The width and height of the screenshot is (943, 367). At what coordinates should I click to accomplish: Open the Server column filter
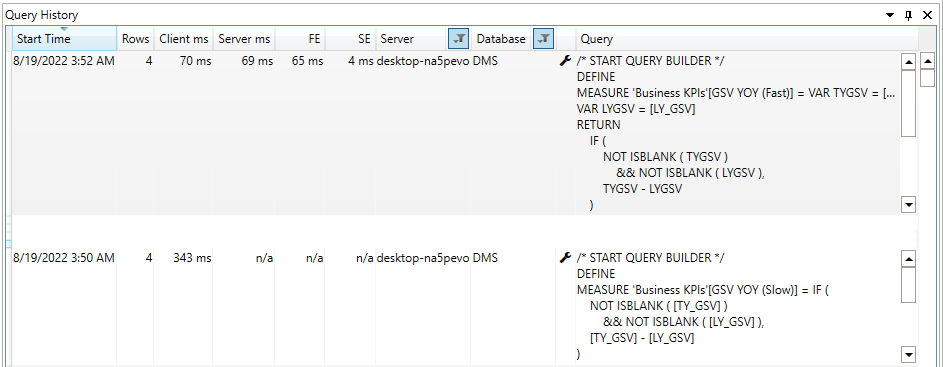coord(458,39)
